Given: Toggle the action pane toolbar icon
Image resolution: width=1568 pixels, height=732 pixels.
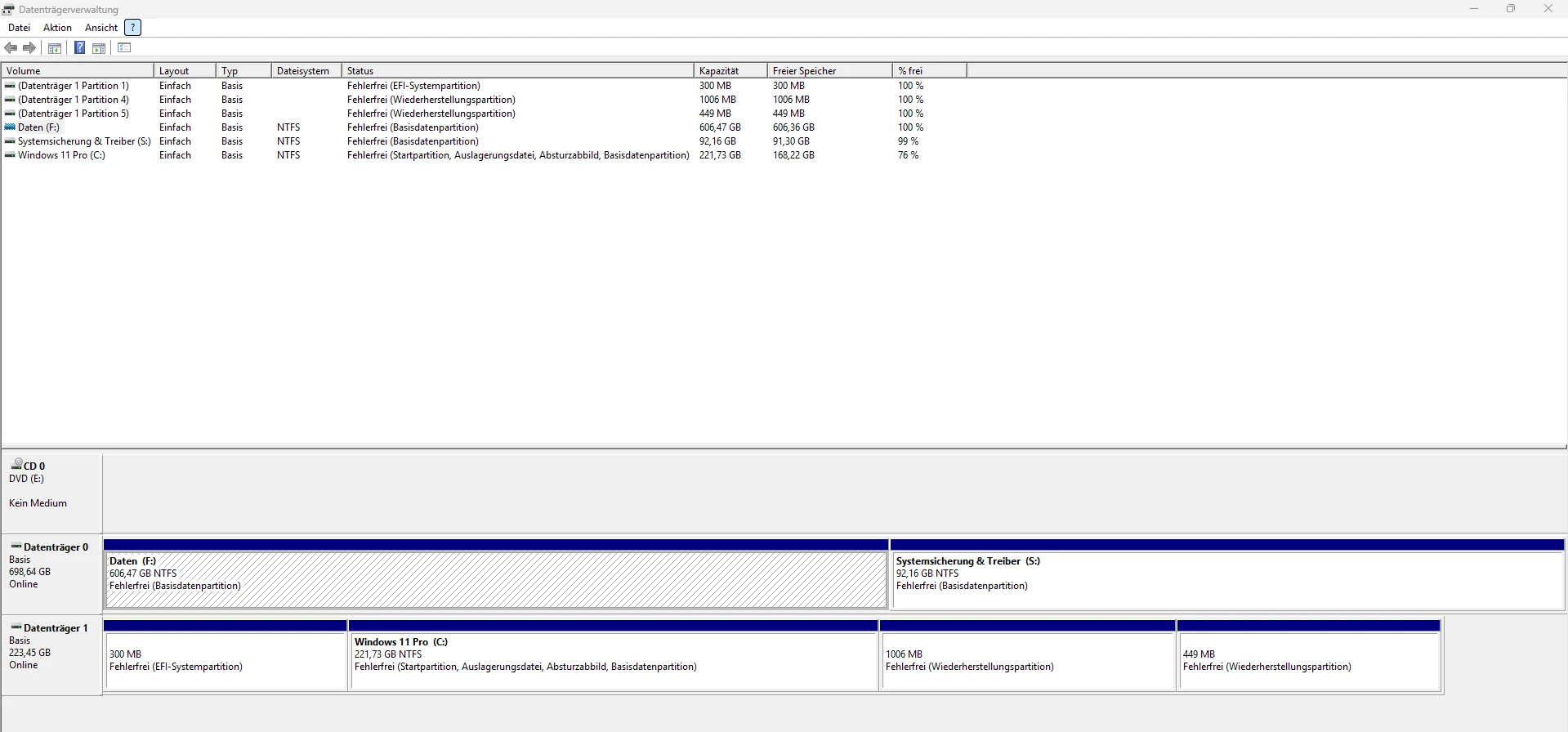Looking at the screenshot, I should 99,47.
